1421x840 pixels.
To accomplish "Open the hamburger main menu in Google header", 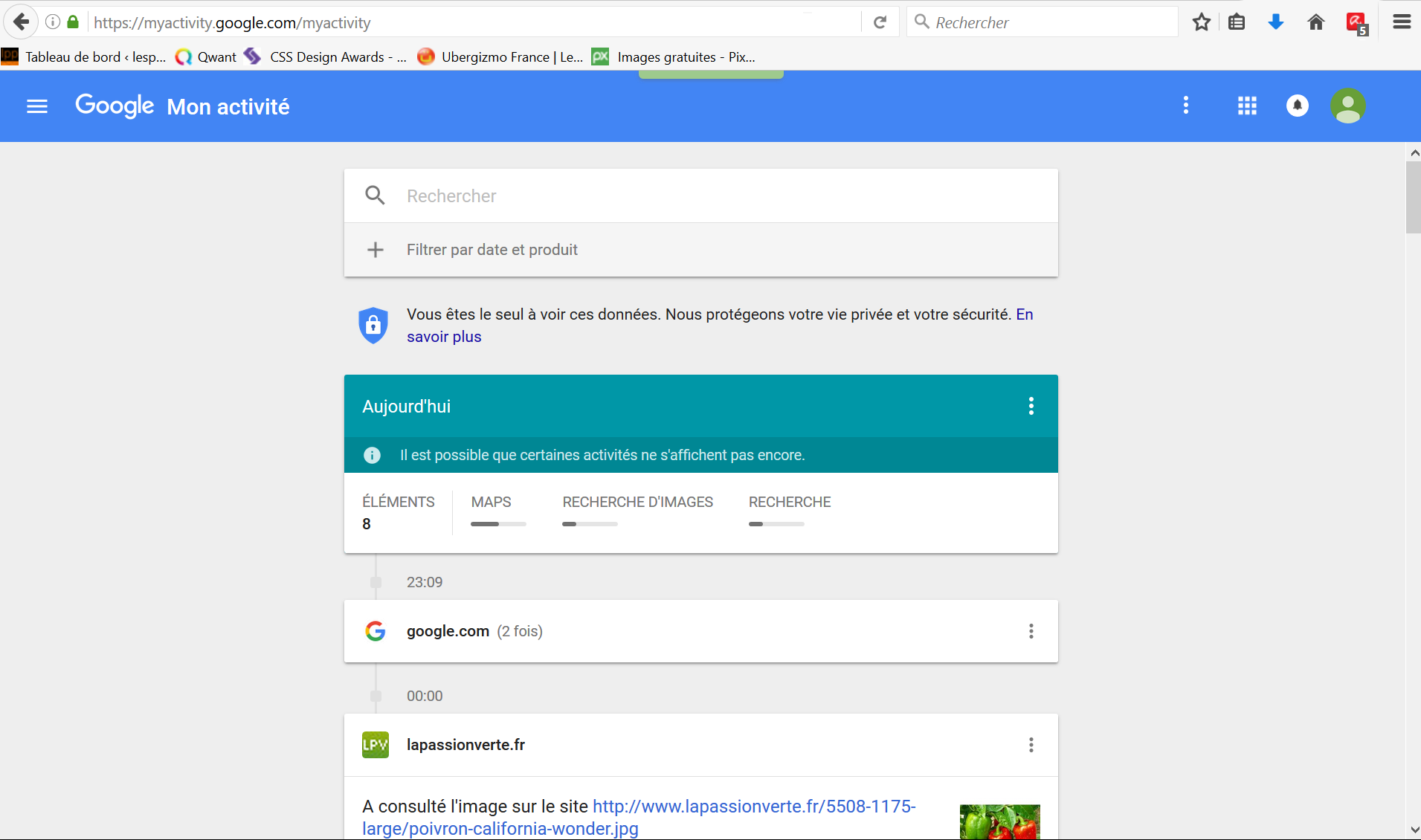I will [x=37, y=106].
